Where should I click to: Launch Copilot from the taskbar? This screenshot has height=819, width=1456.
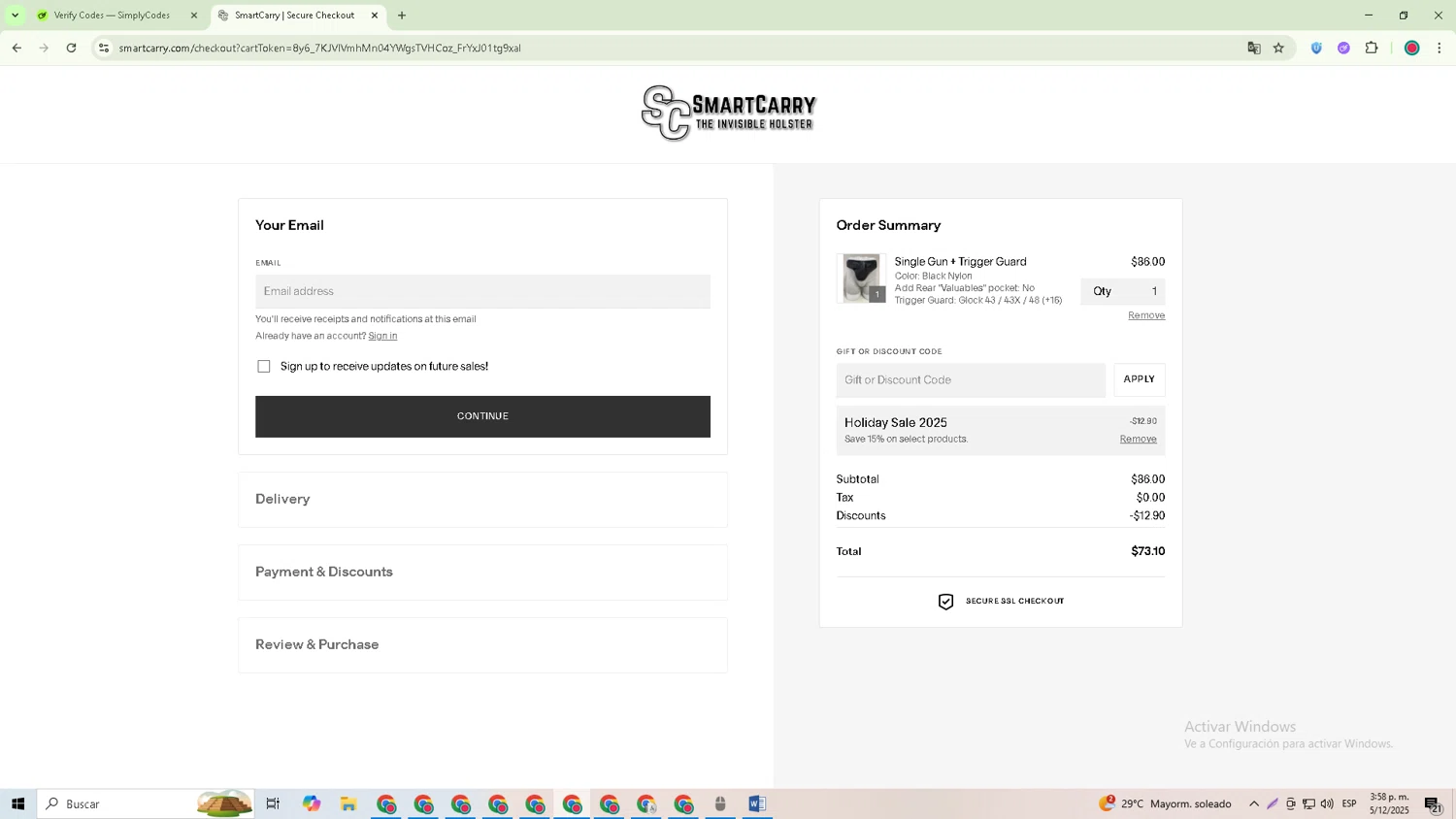(312, 803)
